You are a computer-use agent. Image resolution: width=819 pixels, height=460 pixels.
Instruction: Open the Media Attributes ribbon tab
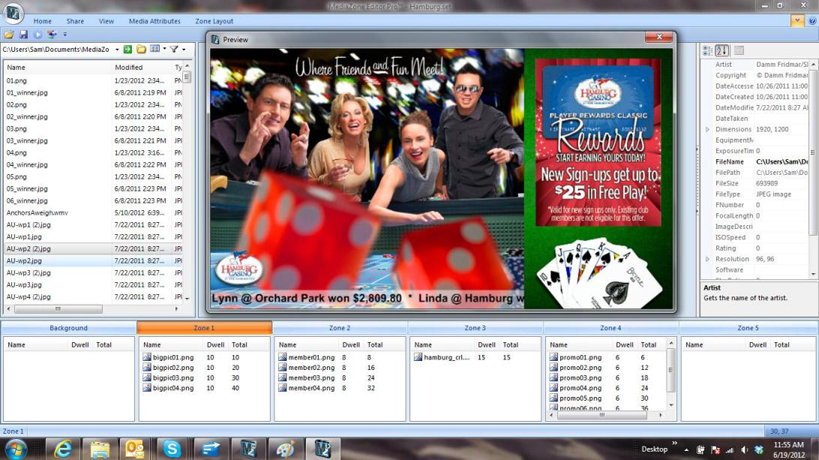[154, 21]
